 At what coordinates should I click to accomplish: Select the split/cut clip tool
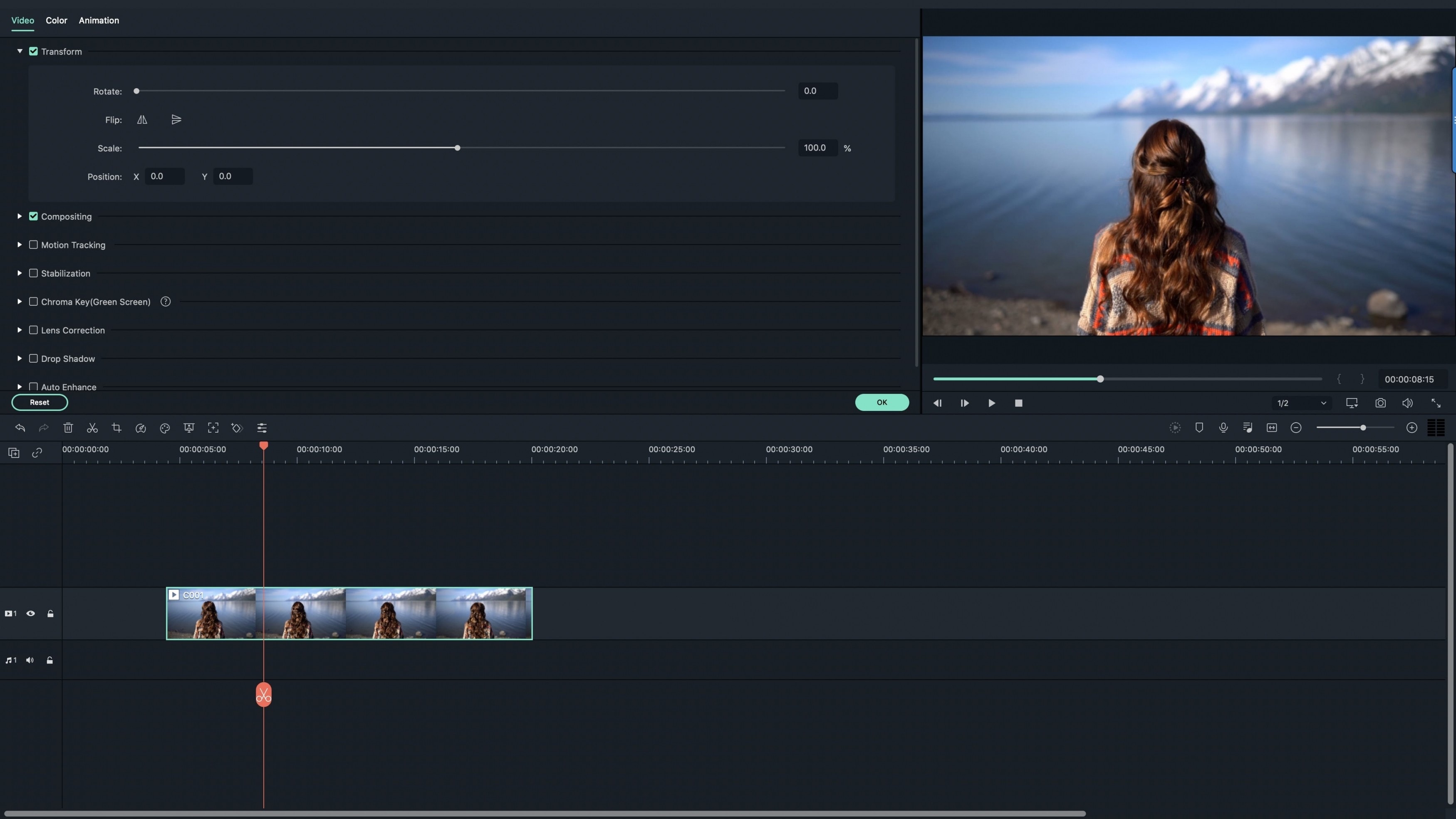pyautogui.click(x=91, y=428)
